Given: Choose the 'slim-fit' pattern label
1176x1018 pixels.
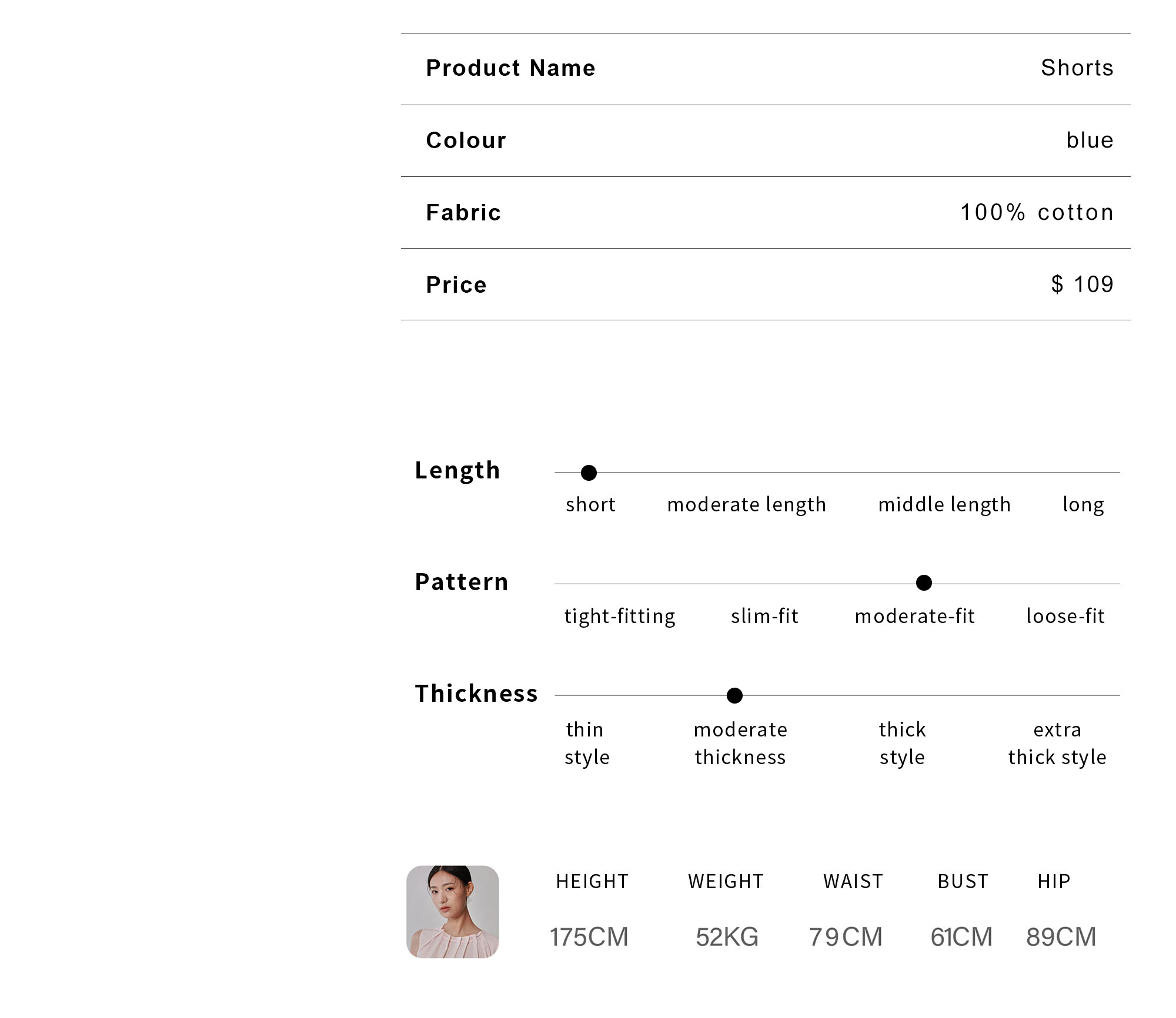Looking at the screenshot, I should [764, 616].
